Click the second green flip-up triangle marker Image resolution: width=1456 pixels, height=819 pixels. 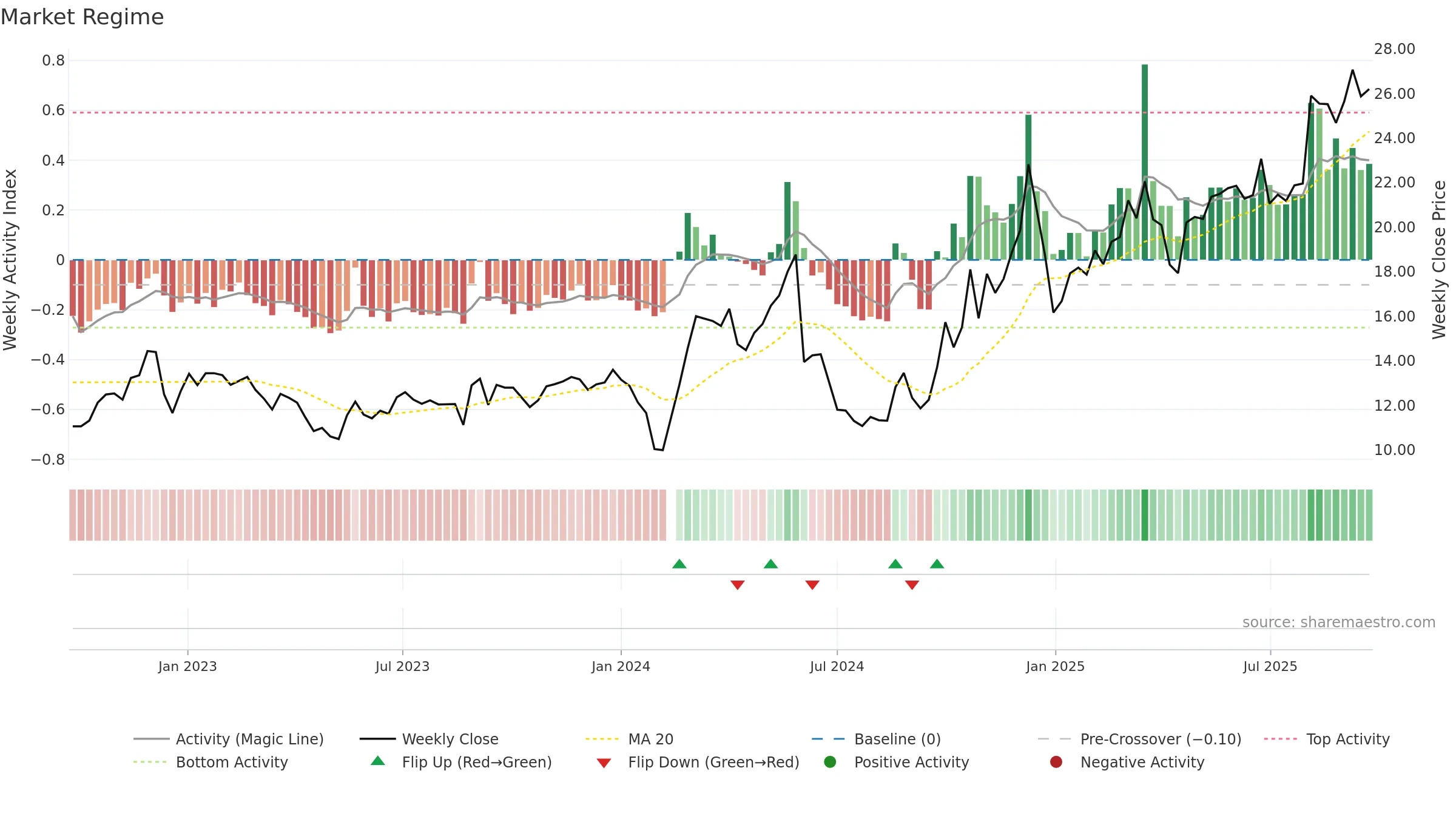(x=770, y=564)
